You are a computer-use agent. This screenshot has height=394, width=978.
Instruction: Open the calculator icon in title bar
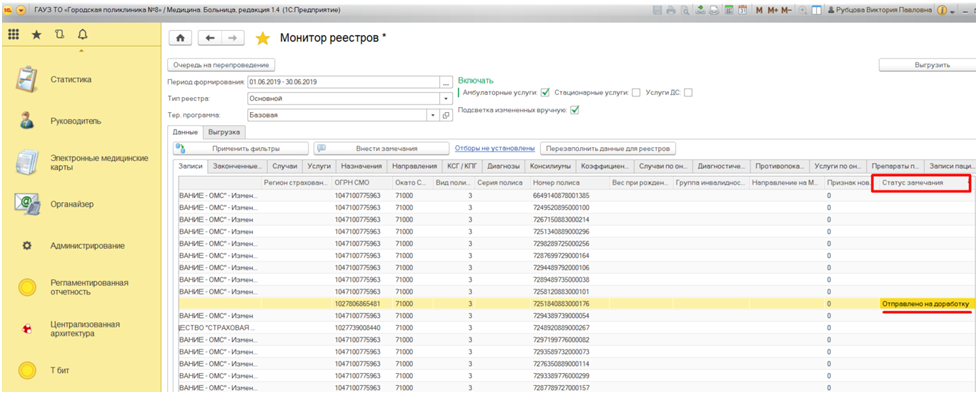point(729,11)
